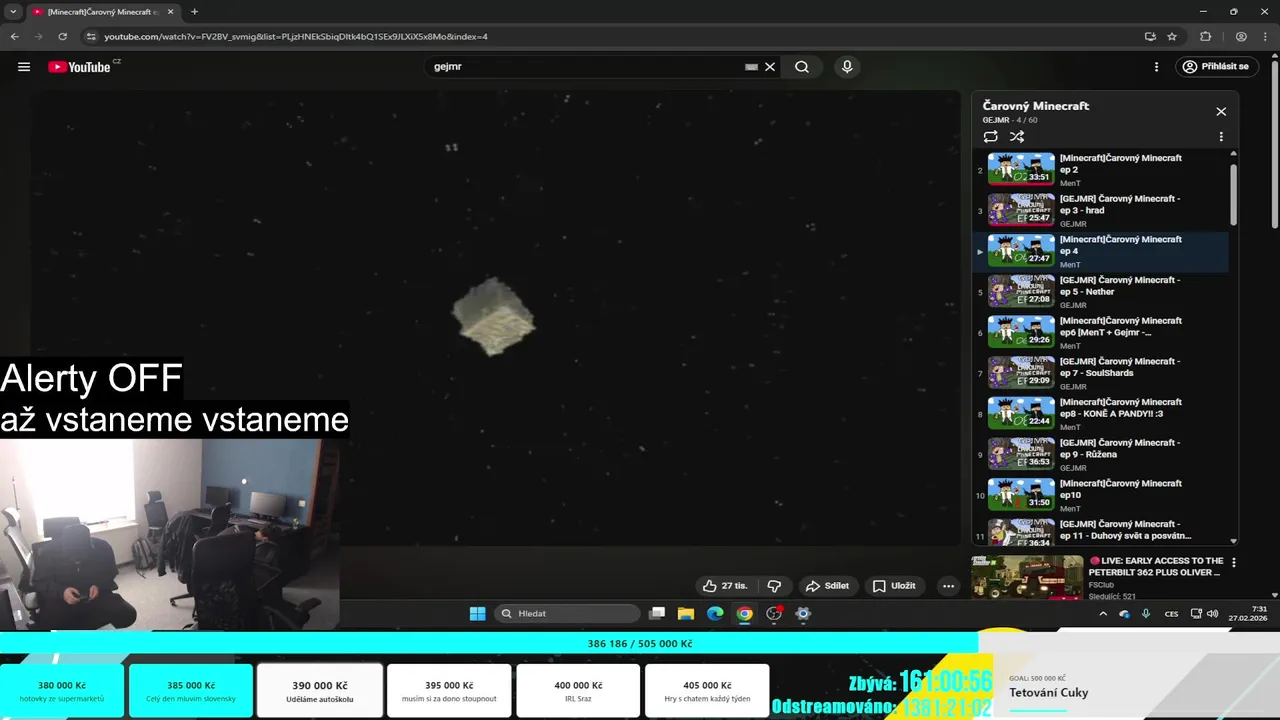The height and width of the screenshot is (720, 1280).
Task: Open a new browser tab
Action: coord(194,12)
